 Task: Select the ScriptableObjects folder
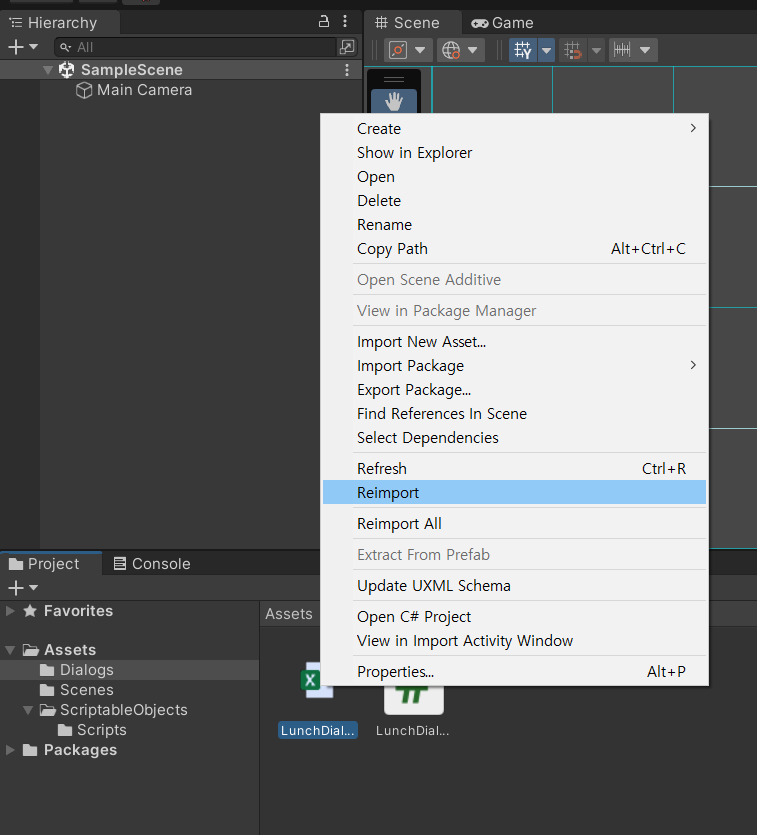point(114,710)
